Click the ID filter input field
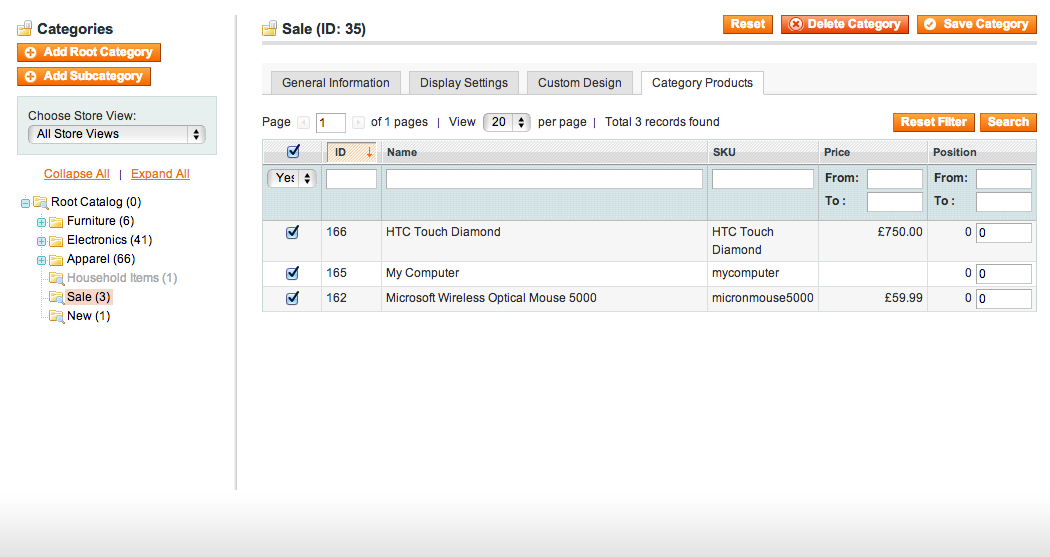 pyautogui.click(x=351, y=179)
